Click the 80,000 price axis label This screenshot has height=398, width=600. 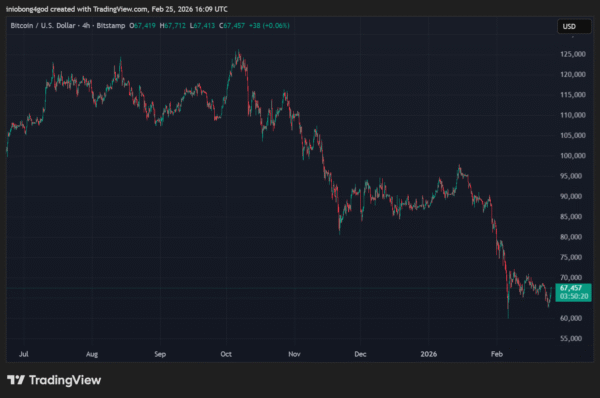click(x=571, y=237)
